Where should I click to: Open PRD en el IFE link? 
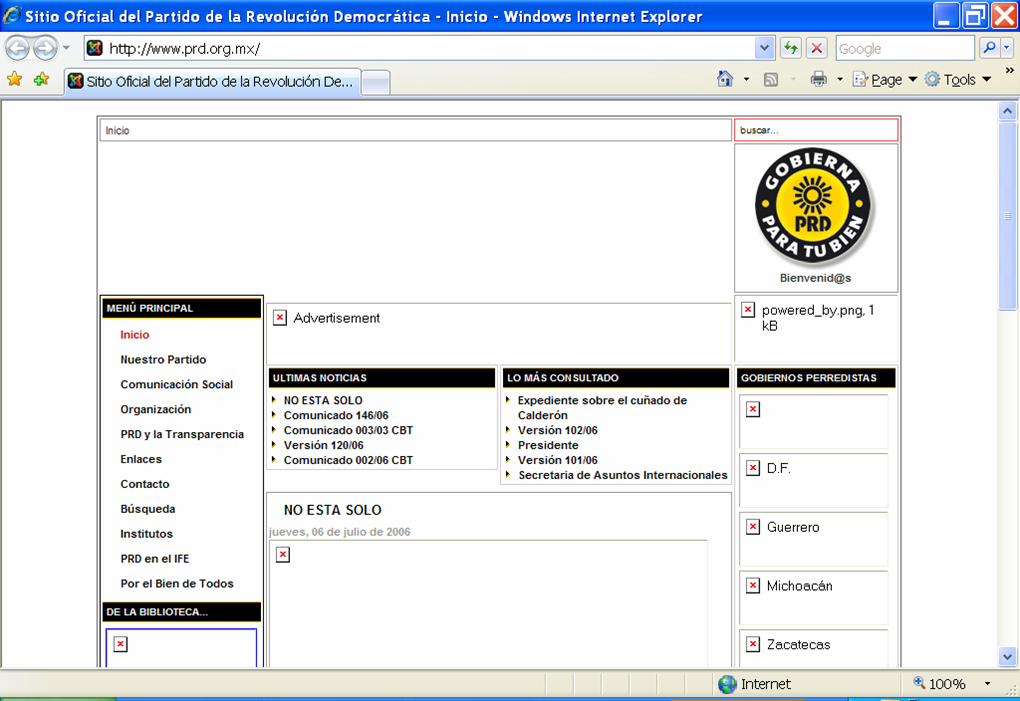(x=155, y=559)
